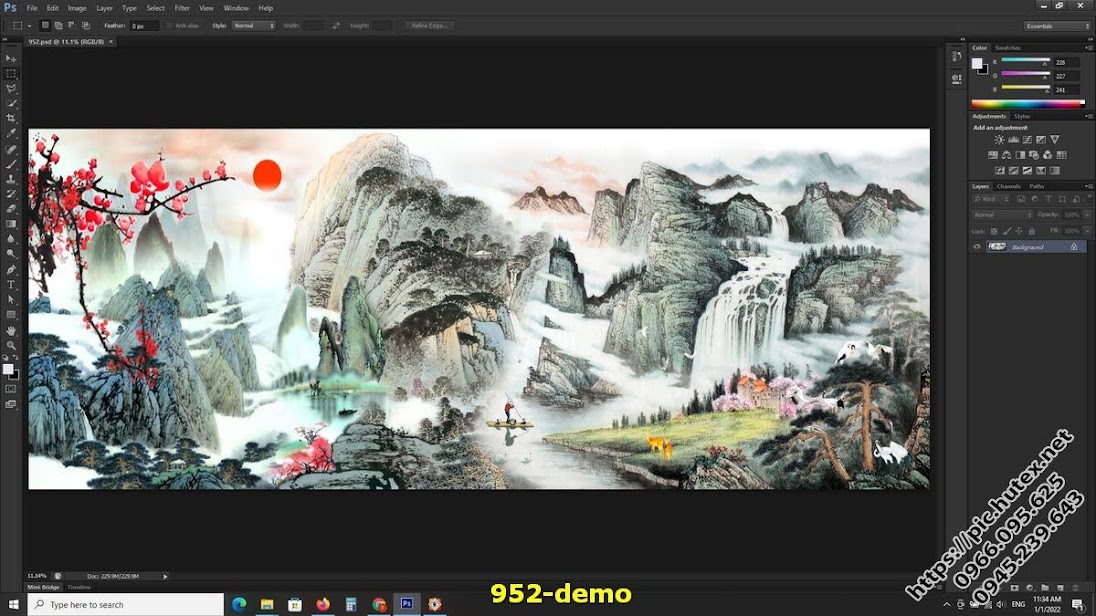Image resolution: width=1096 pixels, height=616 pixels.
Task: Select the Move tool
Action: click(11, 59)
